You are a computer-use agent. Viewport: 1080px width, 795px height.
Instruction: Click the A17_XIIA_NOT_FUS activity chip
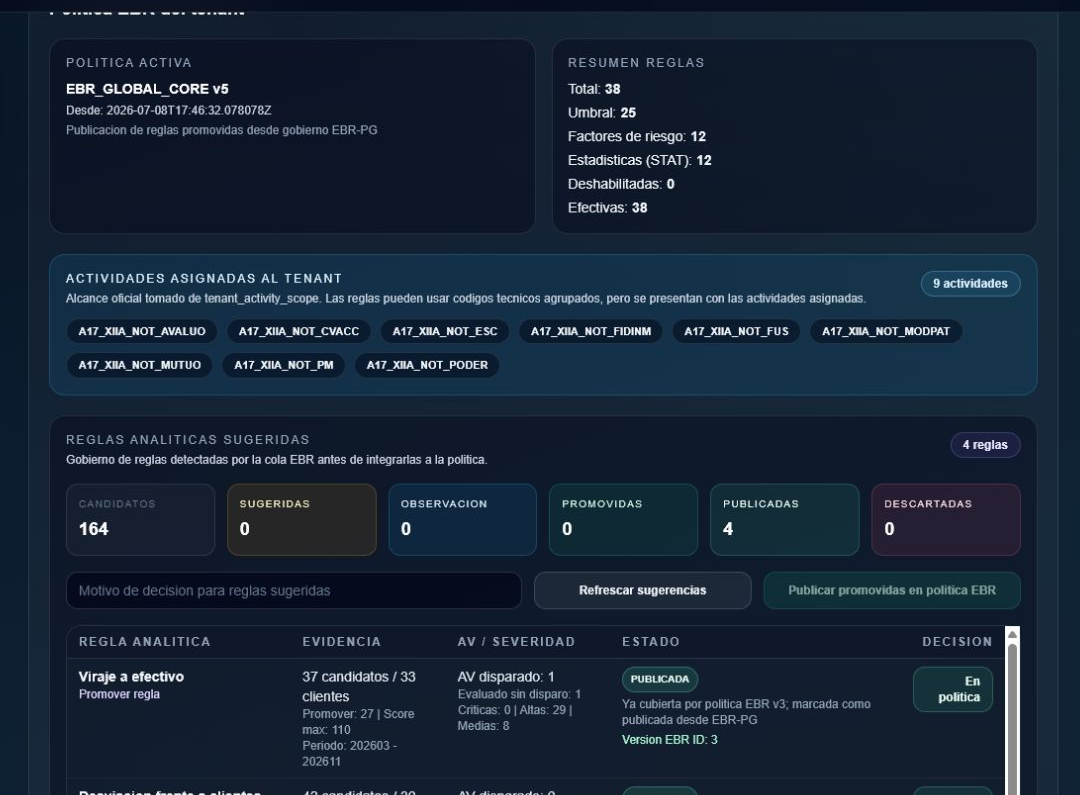(736, 331)
